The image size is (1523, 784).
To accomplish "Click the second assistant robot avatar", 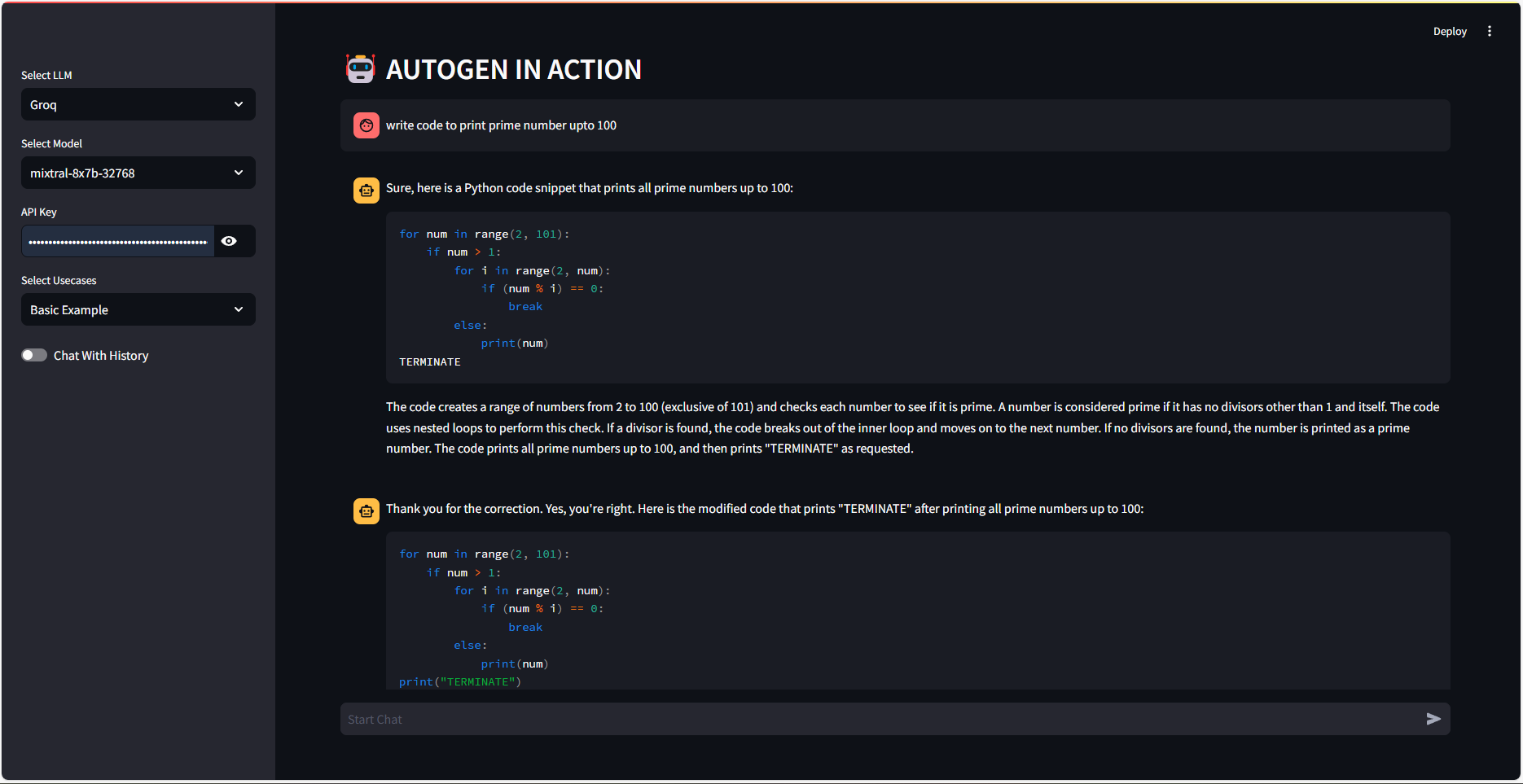I will click(x=366, y=511).
